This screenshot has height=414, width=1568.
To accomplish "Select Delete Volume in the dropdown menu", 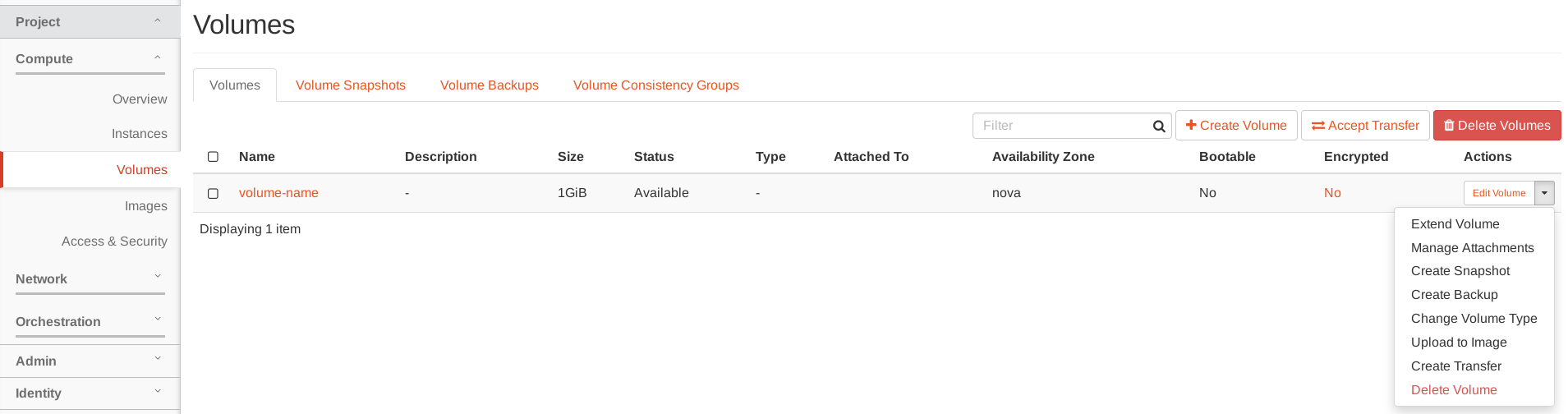I will [x=1454, y=390].
